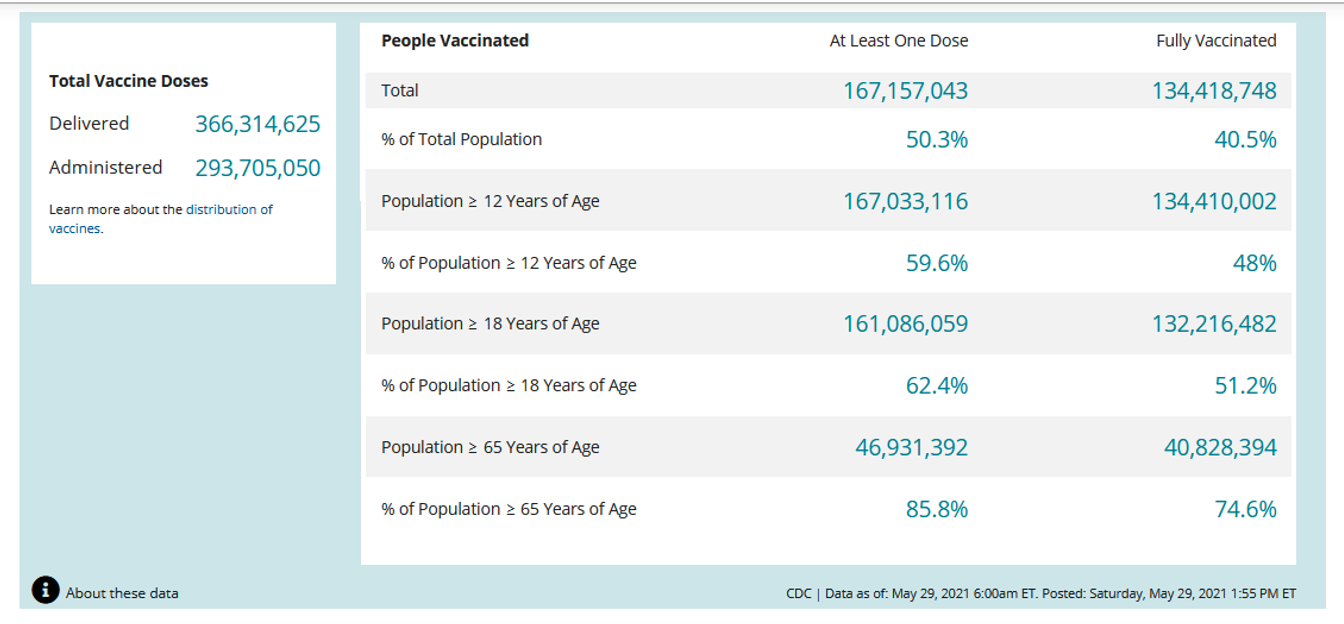Click the About these data text
The image size is (1344, 624).
tap(122, 593)
